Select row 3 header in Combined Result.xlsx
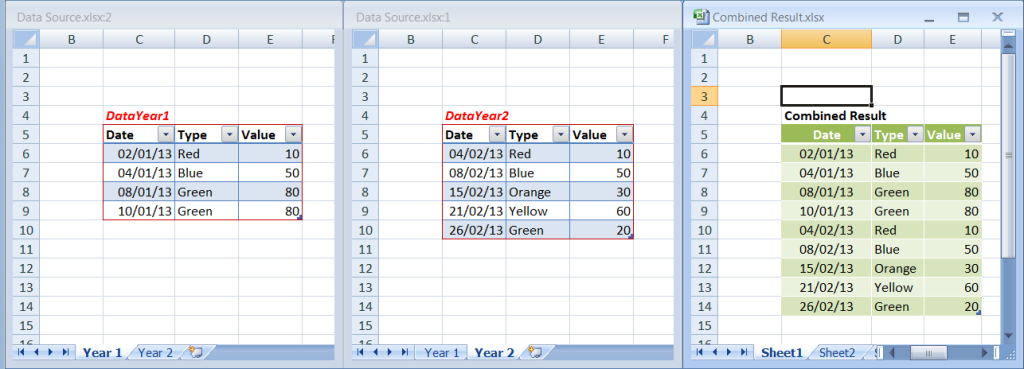The height and width of the screenshot is (369, 1024). point(705,97)
